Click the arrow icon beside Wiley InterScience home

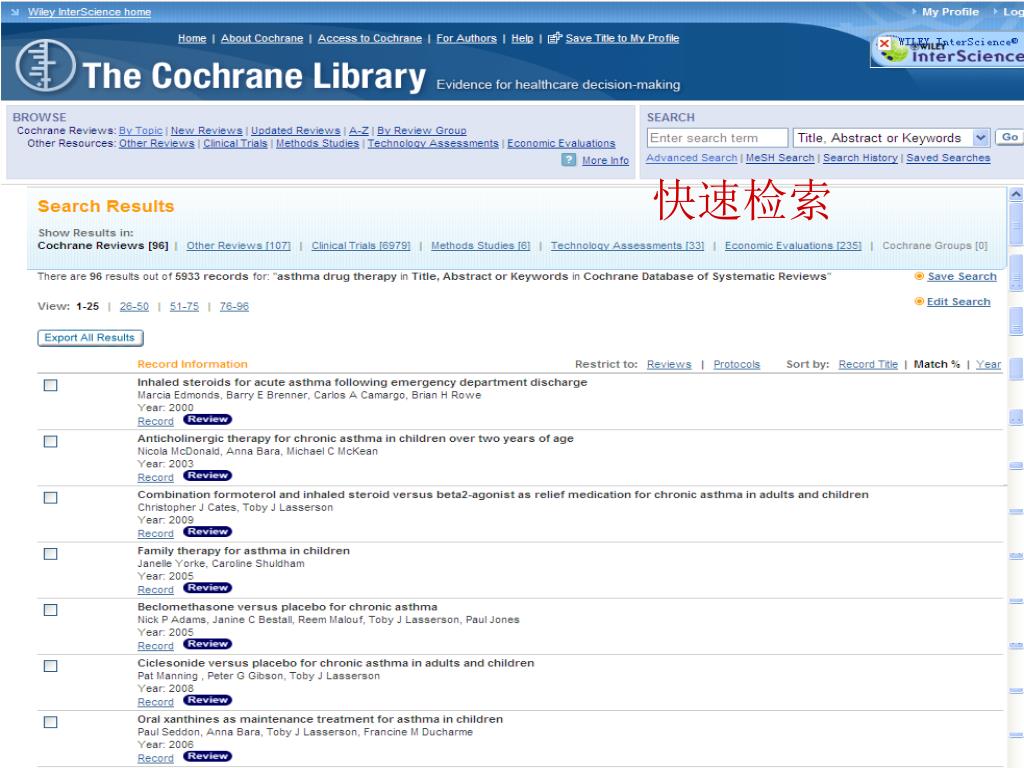pos(15,12)
